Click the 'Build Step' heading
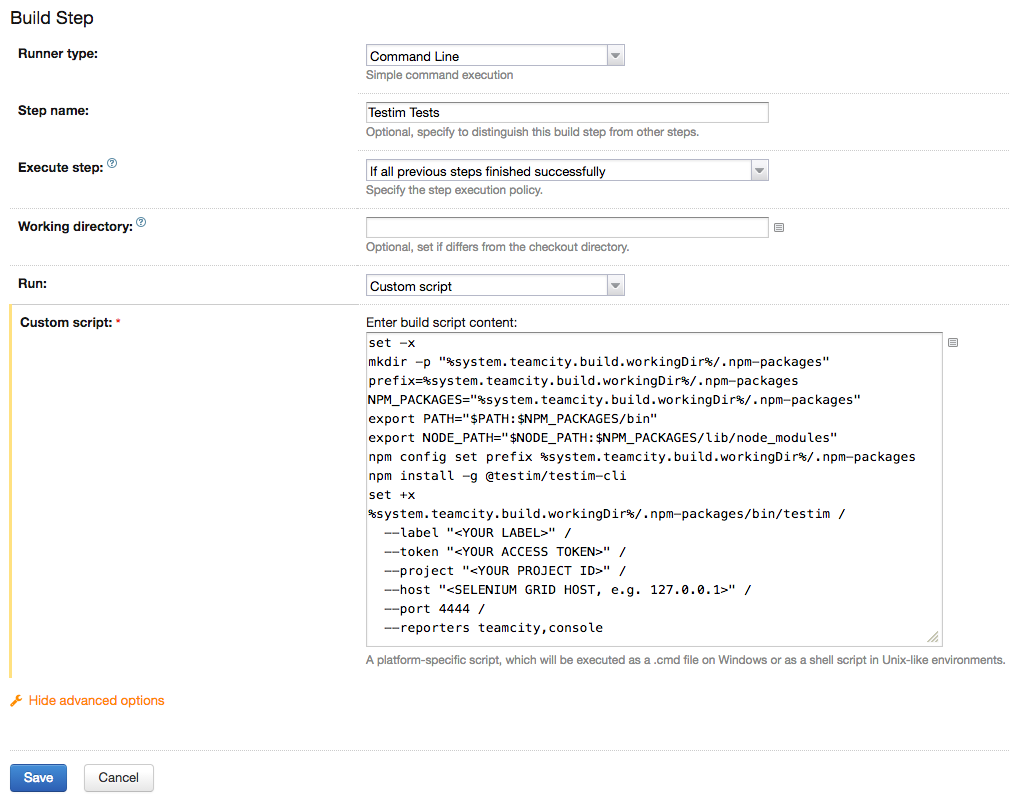Screen dimensions: 1010x800 pyautogui.click(x=52, y=18)
